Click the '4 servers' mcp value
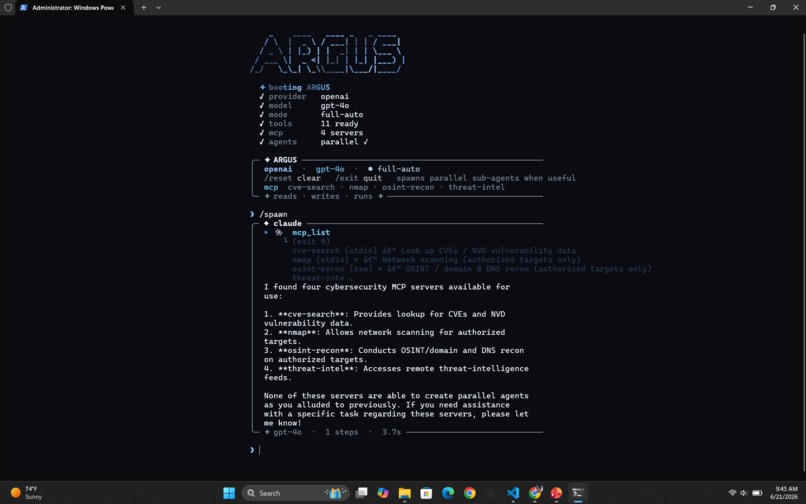806x504 pixels. [x=342, y=133]
